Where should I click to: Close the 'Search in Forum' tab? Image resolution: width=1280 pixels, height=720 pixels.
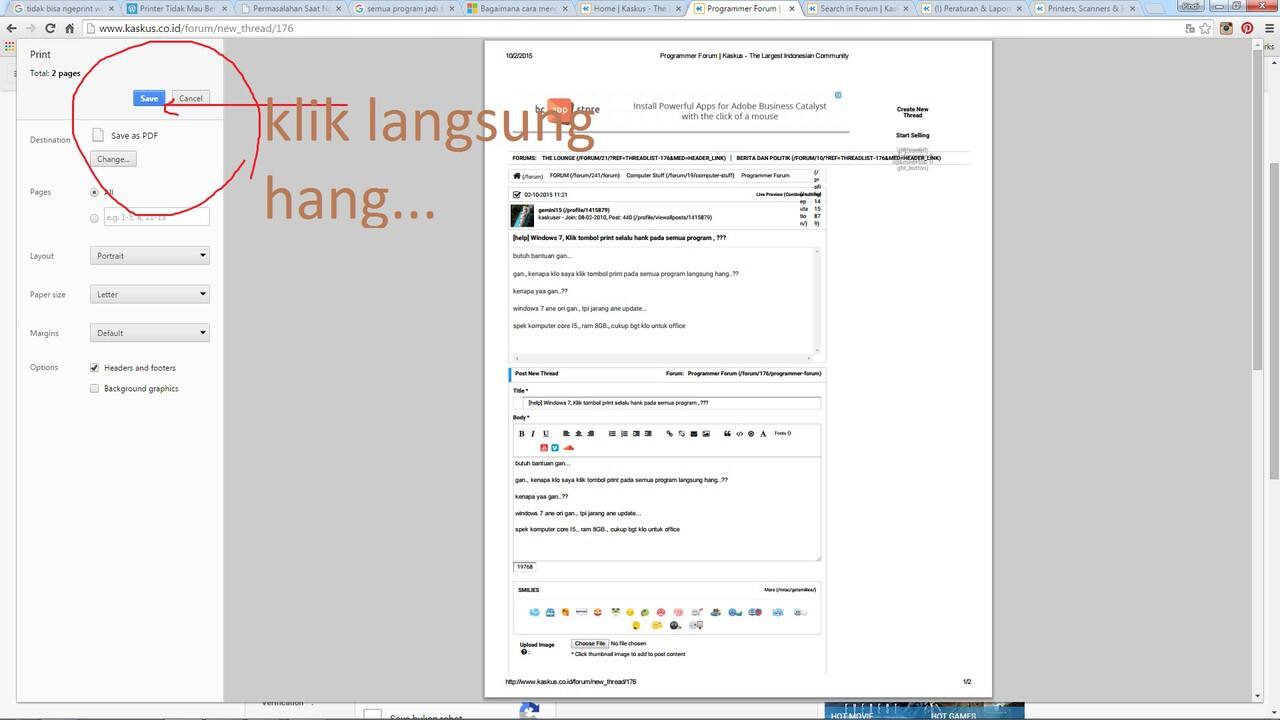904,8
